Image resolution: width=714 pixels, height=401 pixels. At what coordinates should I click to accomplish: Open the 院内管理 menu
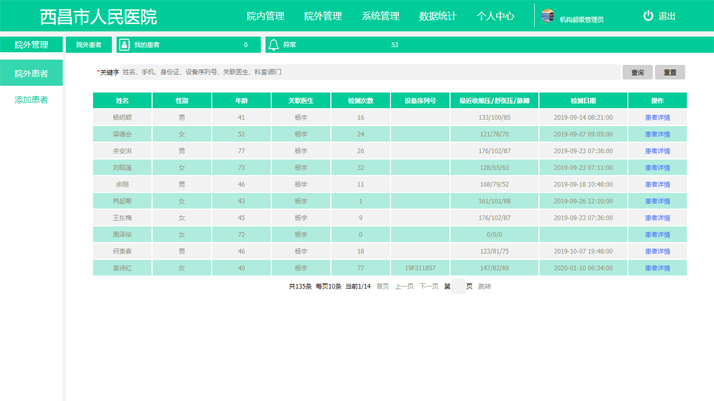[x=265, y=16]
